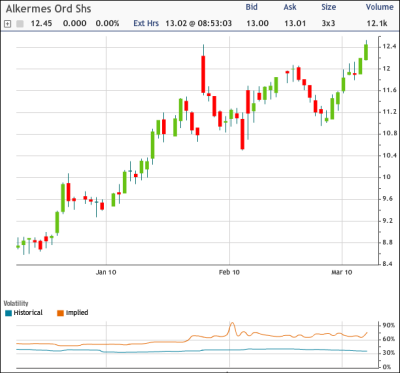Click the Size column header
Viewport: 400px width, 373px height.
click(328, 7)
